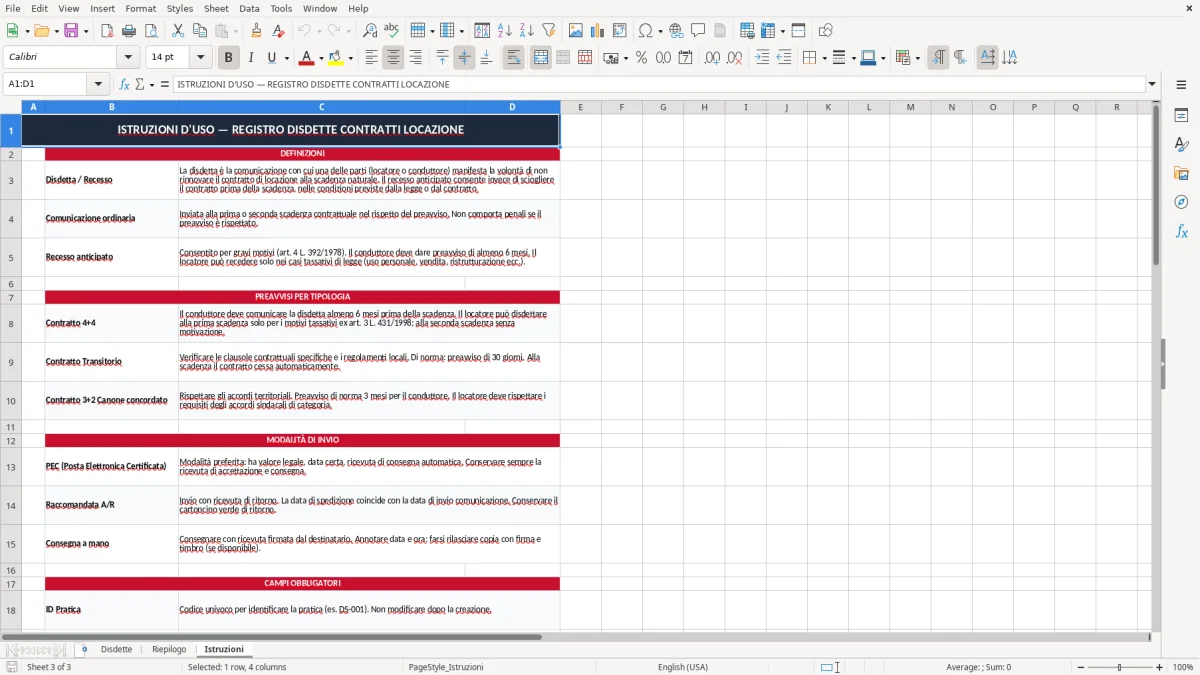Click the zoom slider handle
This screenshot has width=1200, height=675.
click(1119, 667)
